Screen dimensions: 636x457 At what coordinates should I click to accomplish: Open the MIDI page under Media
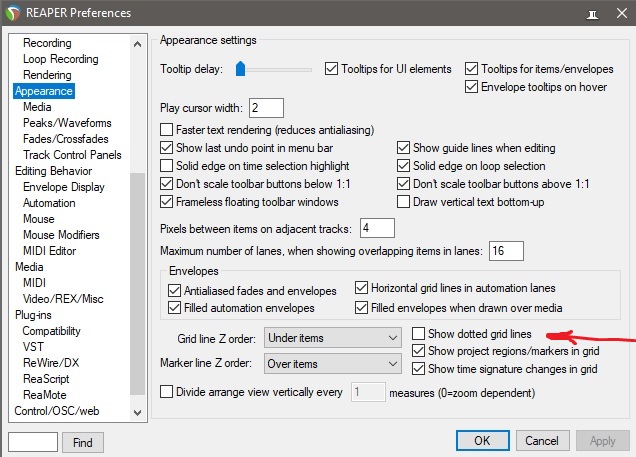pos(34,283)
